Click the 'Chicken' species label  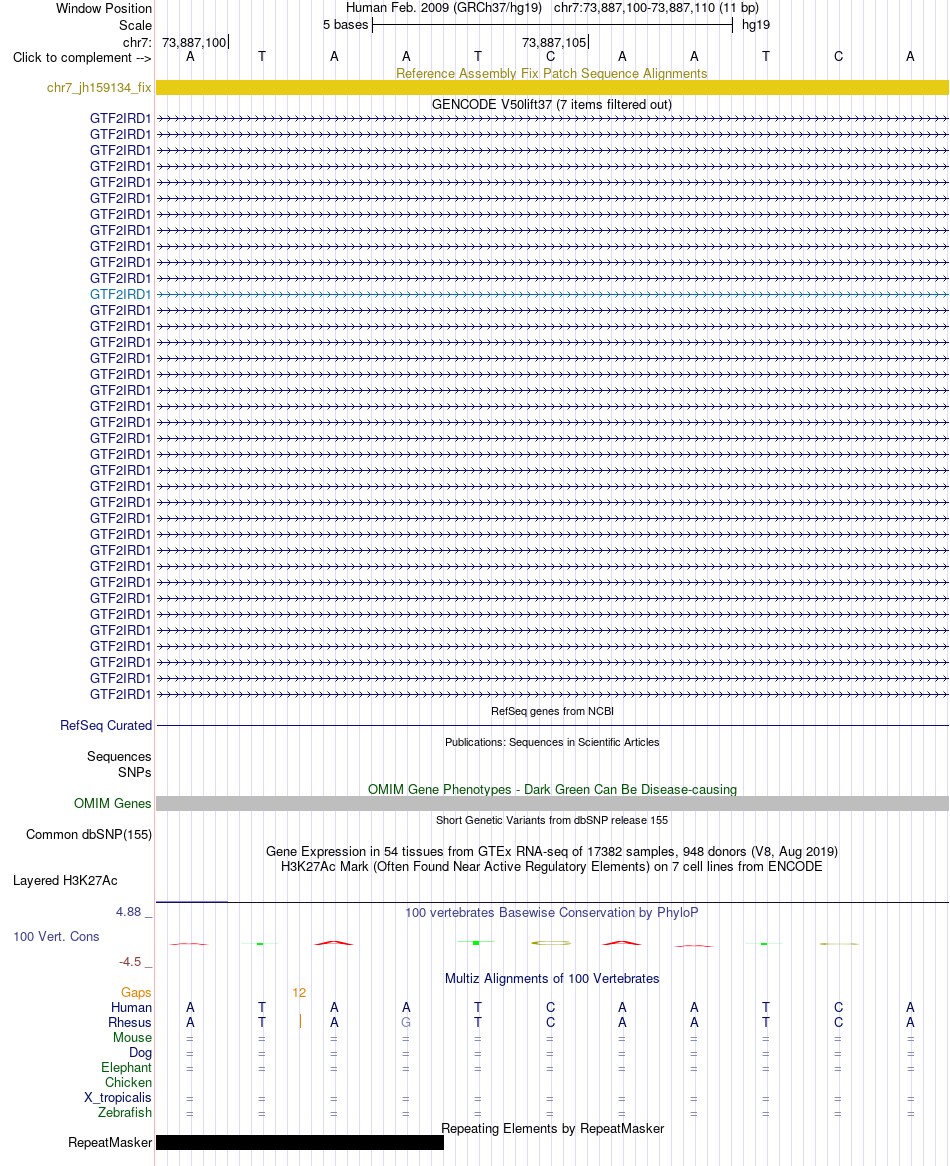tap(128, 1083)
